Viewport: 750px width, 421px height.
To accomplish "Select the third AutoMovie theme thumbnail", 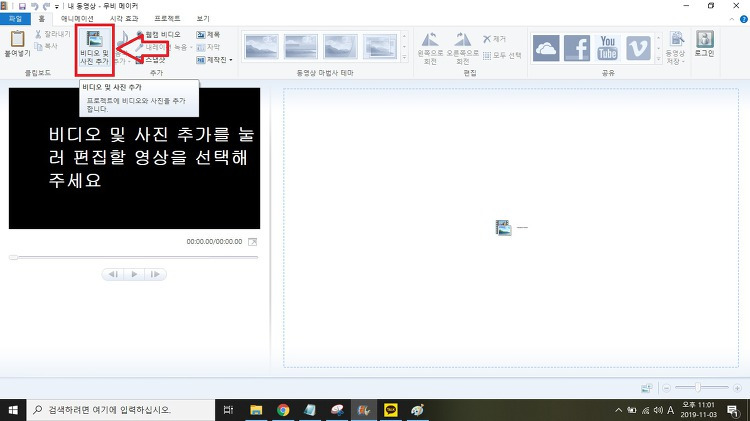I will (340, 46).
